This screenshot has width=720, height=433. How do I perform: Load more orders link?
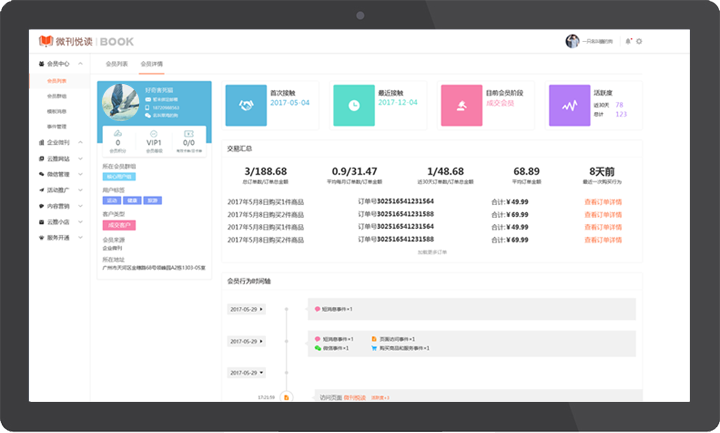coord(432,252)
